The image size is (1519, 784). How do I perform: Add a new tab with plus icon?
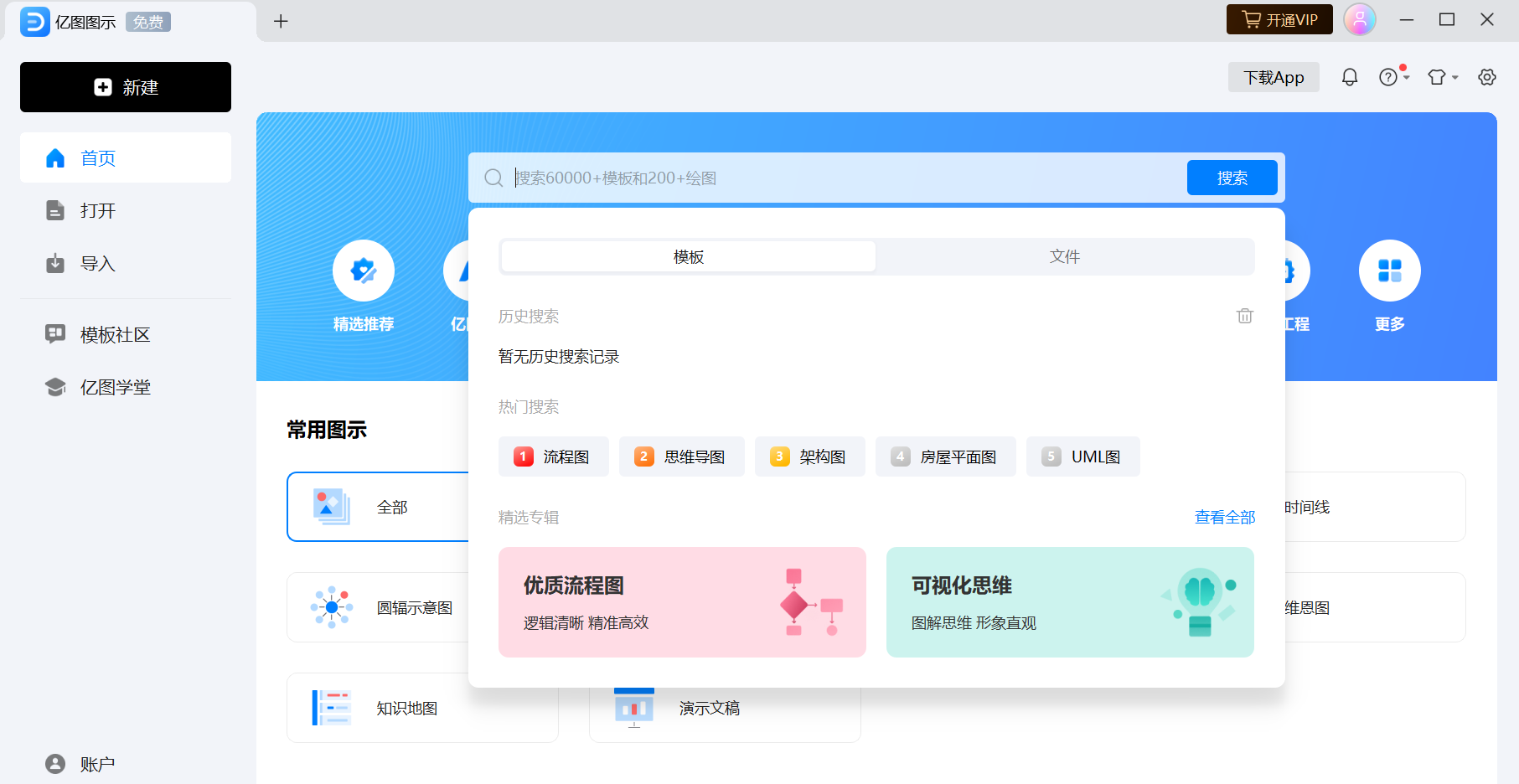pyautogui.click(x=281, y=21)
